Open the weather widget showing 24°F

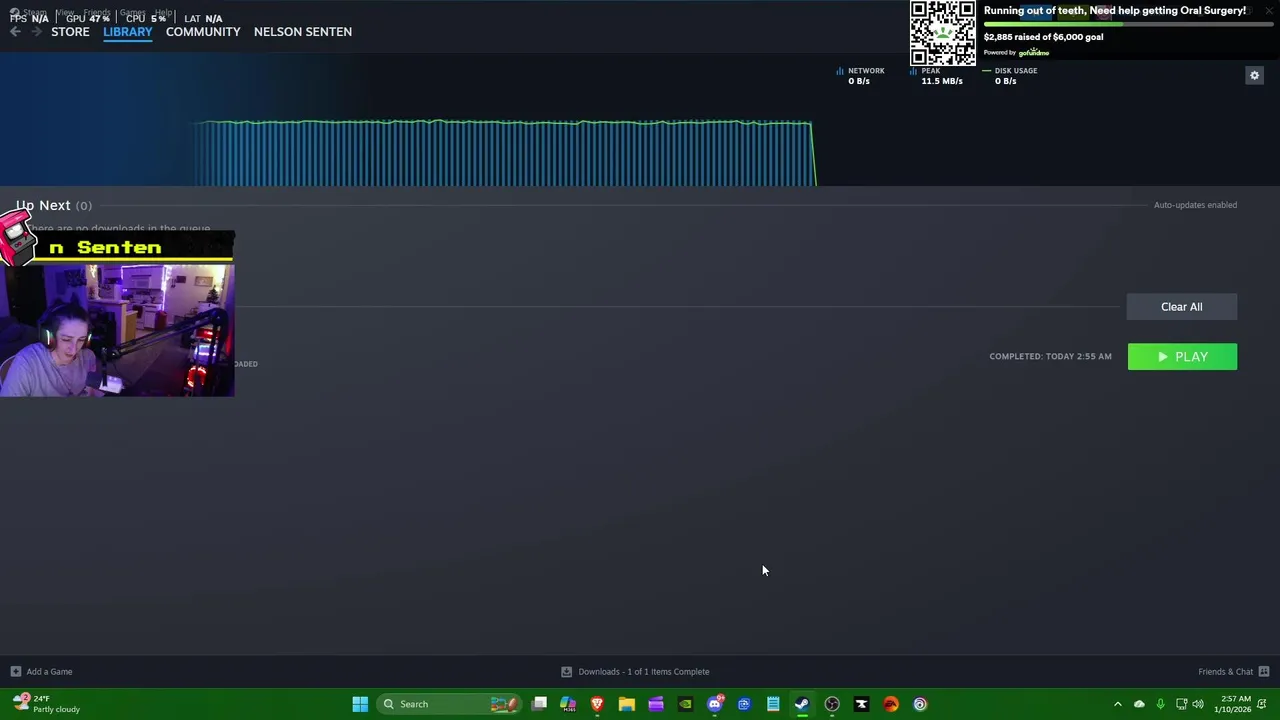(46, 704)
